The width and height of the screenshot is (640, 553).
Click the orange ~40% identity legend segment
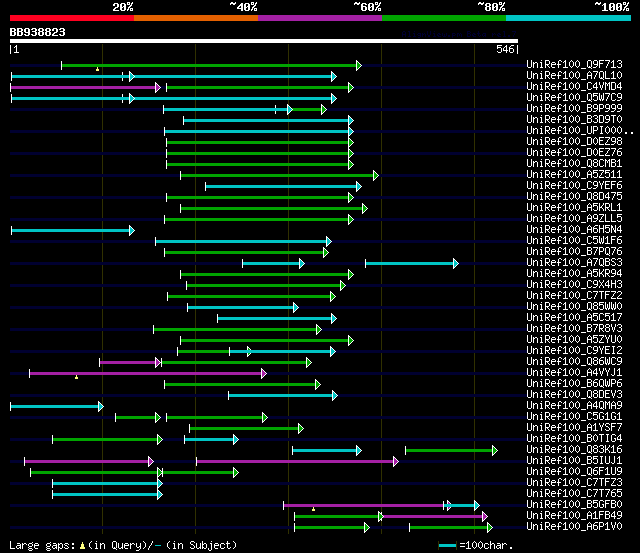196,18
